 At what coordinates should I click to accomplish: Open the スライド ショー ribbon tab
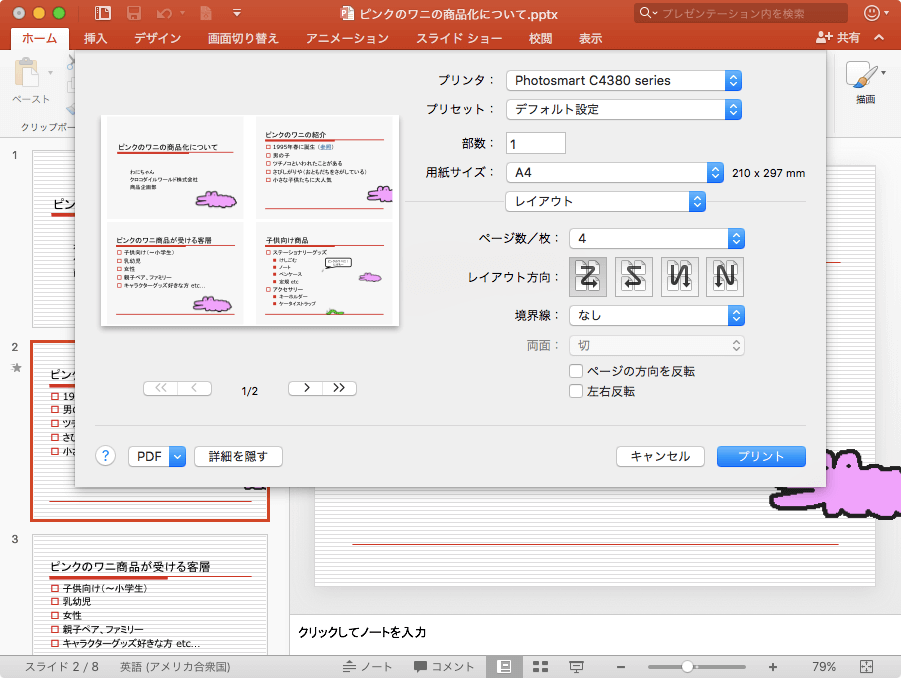(459, 38)
